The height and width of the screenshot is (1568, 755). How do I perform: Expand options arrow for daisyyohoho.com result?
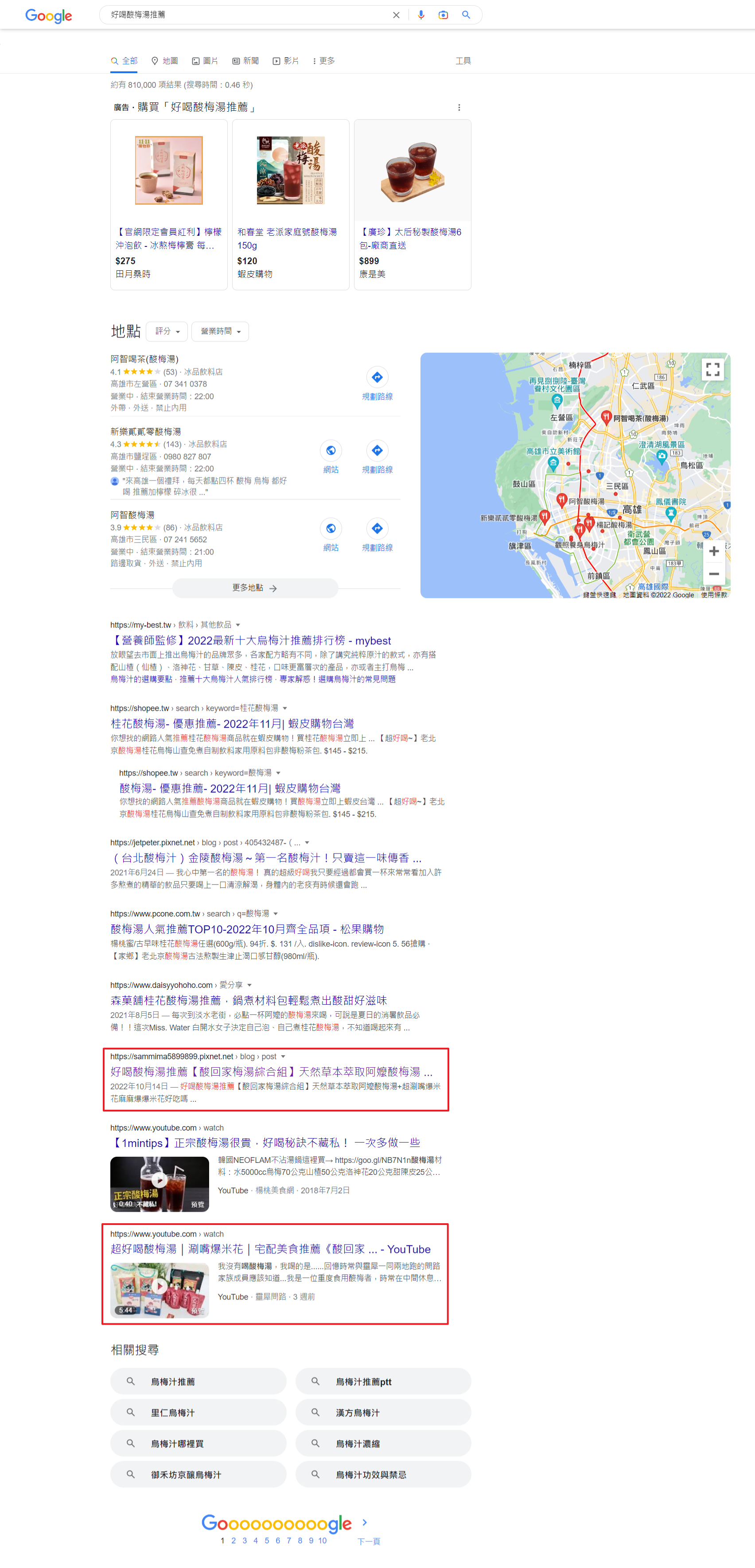click(x=249, y=985)
